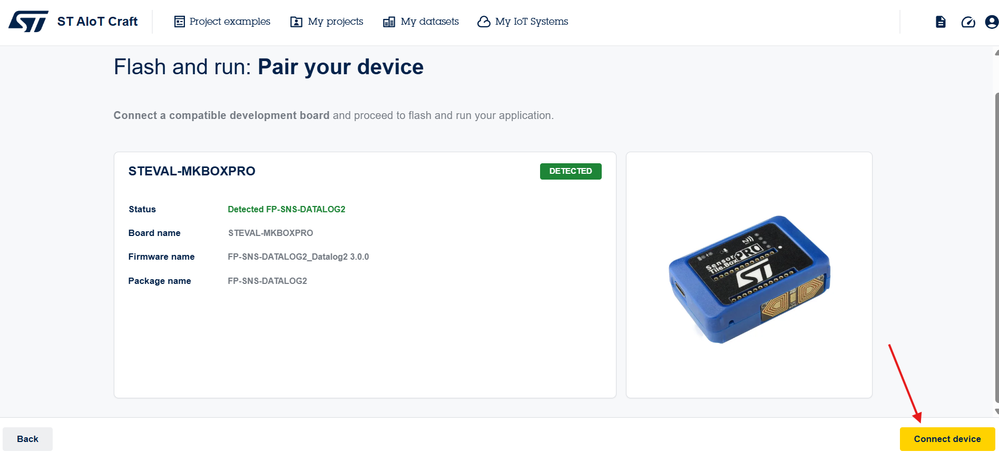Viewport: 999px width, 453px height.
Task: Click firmware value 'FP-SNS-DATALOG2_Datalog2 3.0.0'
Action: pos(298,257)
